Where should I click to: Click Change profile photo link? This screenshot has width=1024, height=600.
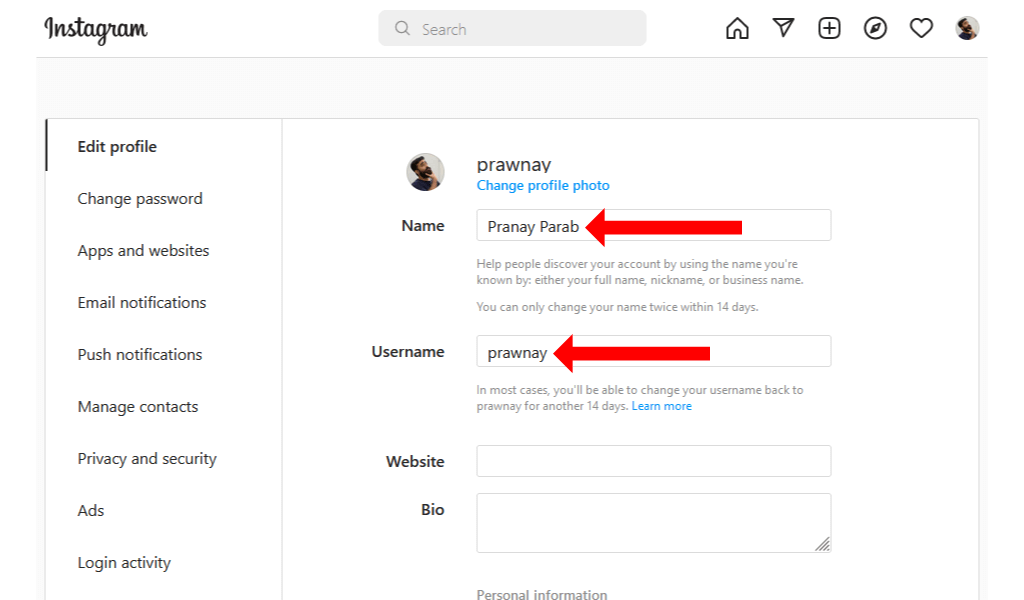[x=543, y=186]
